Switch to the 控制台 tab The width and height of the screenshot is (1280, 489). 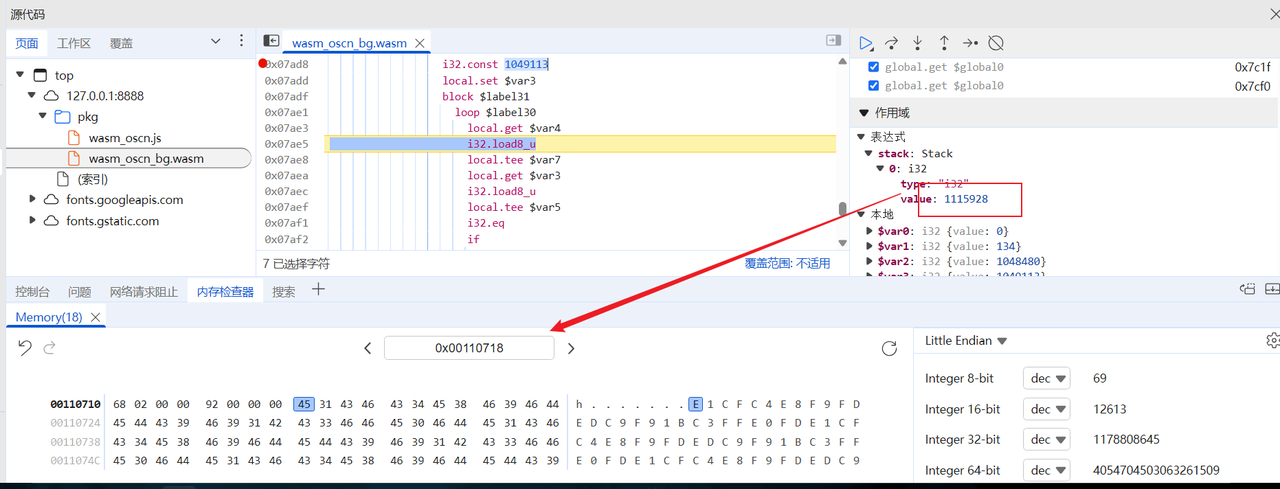tap(32, 292)
